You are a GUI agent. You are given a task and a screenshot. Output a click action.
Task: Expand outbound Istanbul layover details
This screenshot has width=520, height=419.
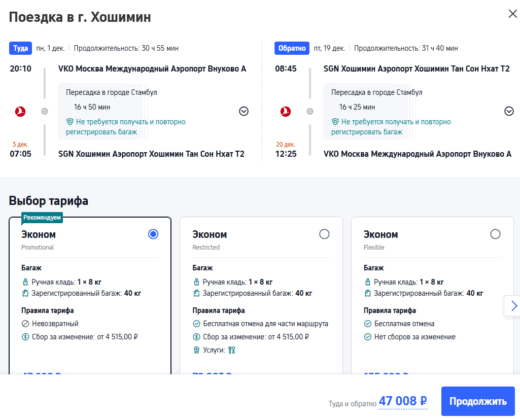(x=244, y=111)
